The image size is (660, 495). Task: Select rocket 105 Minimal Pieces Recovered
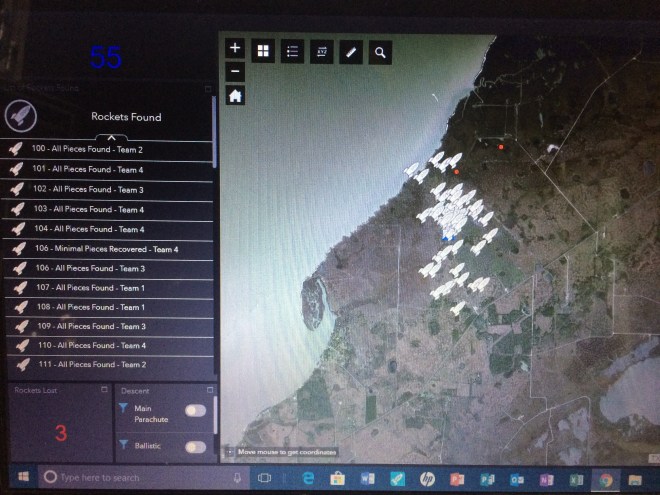(x=105, y=249)
